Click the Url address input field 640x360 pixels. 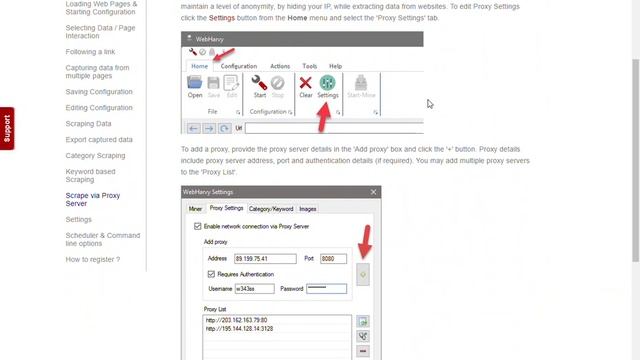(334, 128)
